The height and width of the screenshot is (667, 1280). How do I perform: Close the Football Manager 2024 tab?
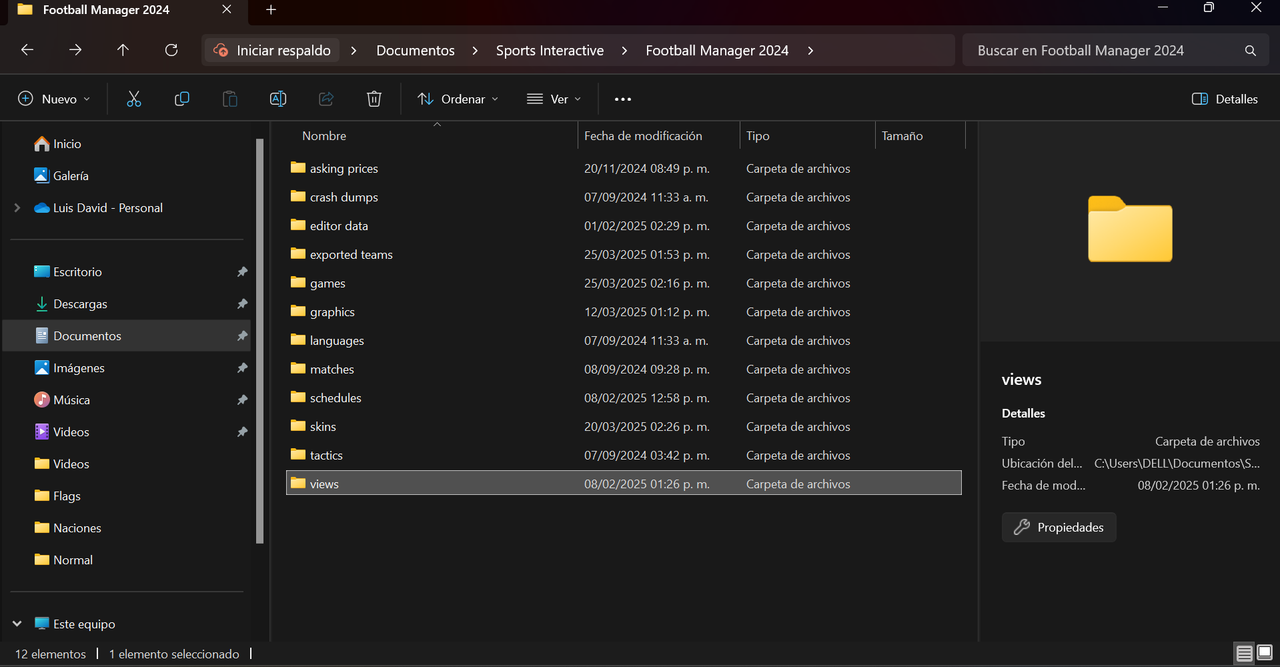pyautogui.click(x=227, y=10)
